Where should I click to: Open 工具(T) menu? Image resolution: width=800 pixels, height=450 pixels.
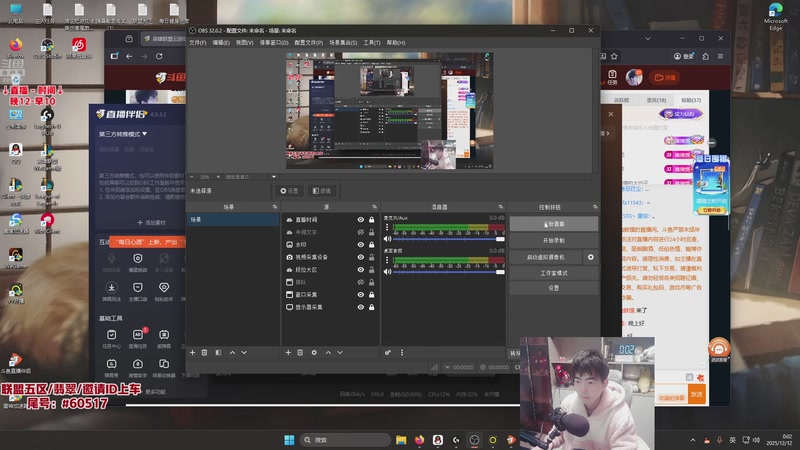click(x=372, y=43)
